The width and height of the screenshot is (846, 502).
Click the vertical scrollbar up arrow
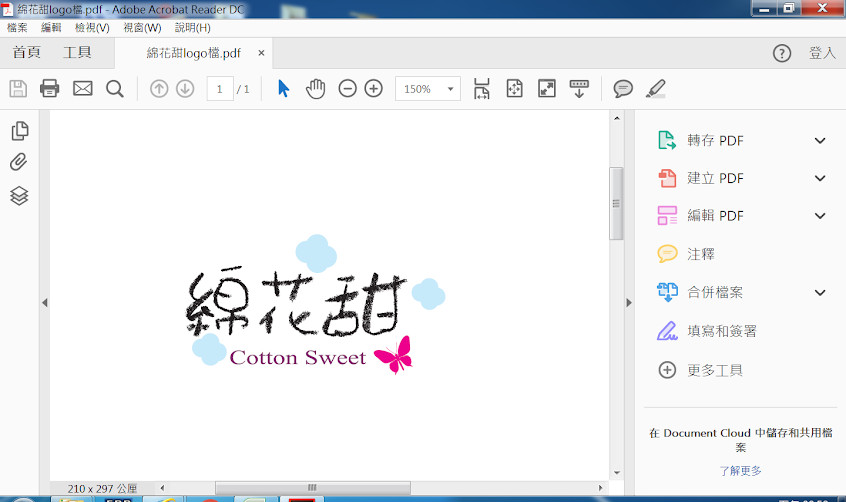click(x=617, y=118)
